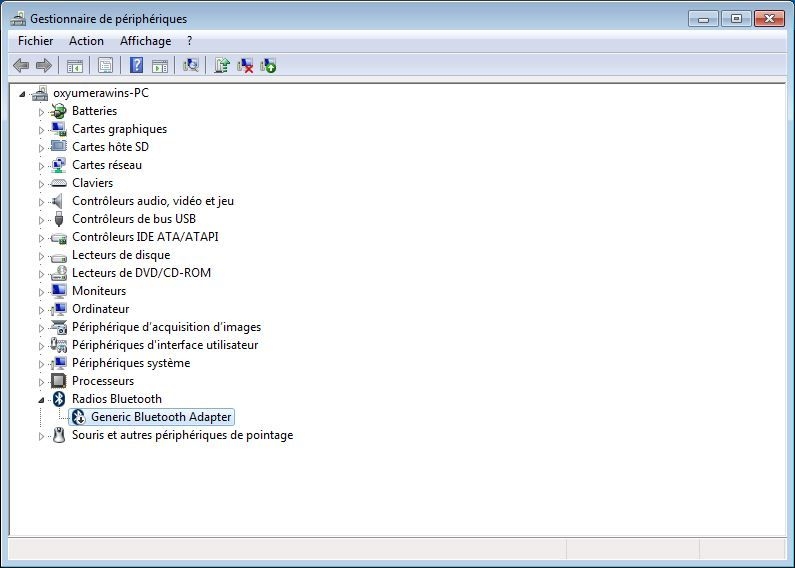Click the IDE ATA/ATAPI controllers icon
Image resolution: width=795 pixels, height=568 pixels.
pyautogui.click(x=59, y=237)
